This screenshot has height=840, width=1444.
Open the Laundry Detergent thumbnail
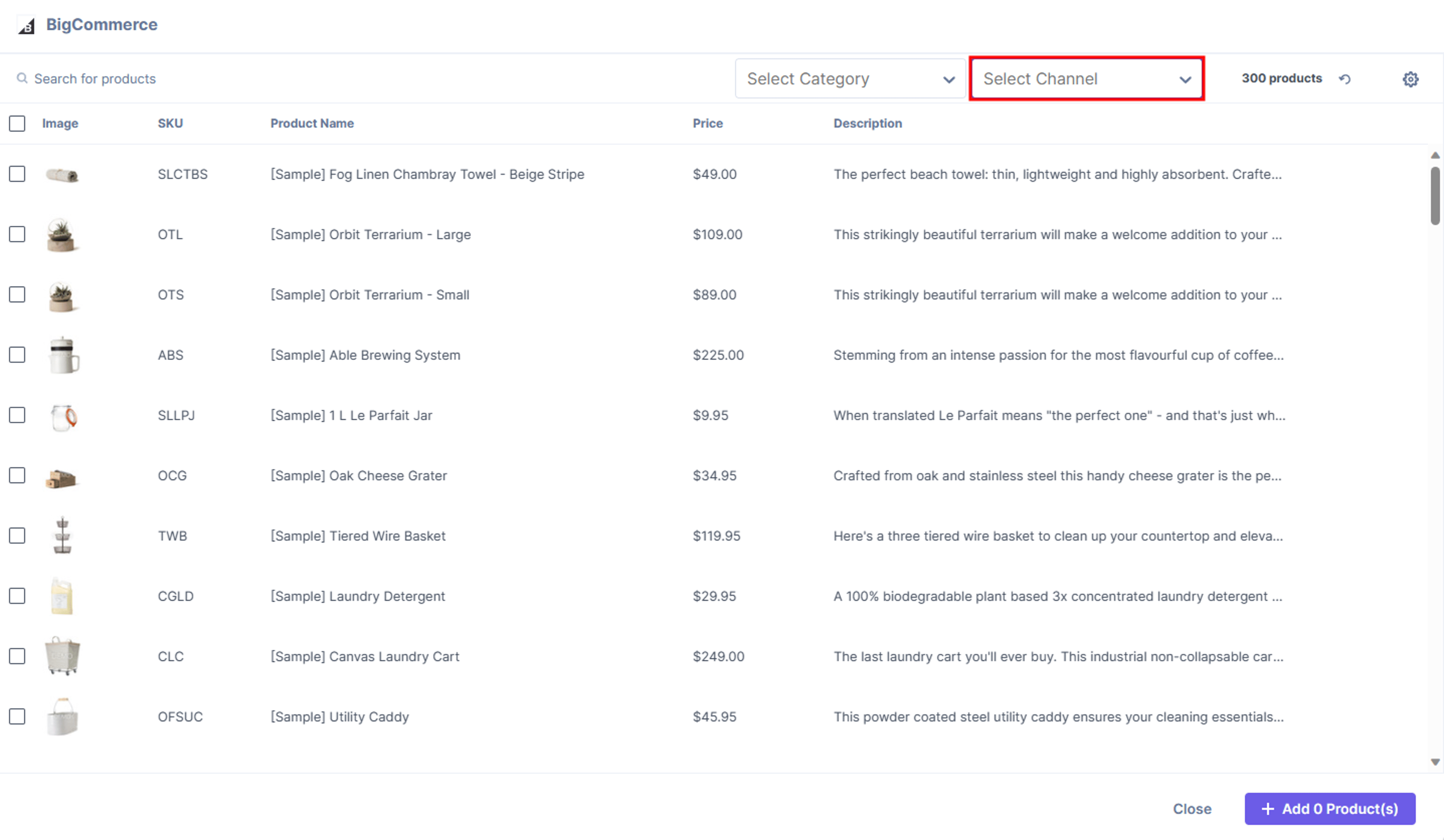pos(62,596)
